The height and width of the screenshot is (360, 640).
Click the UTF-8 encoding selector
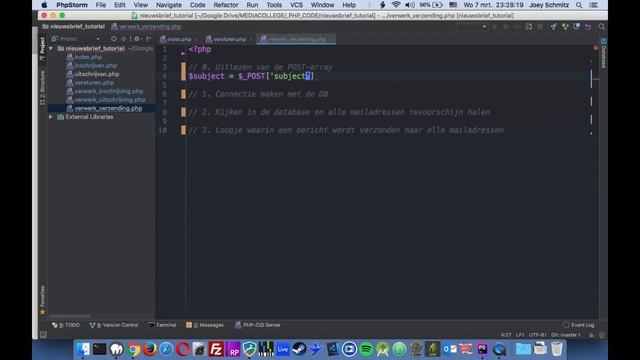(537, 335)
